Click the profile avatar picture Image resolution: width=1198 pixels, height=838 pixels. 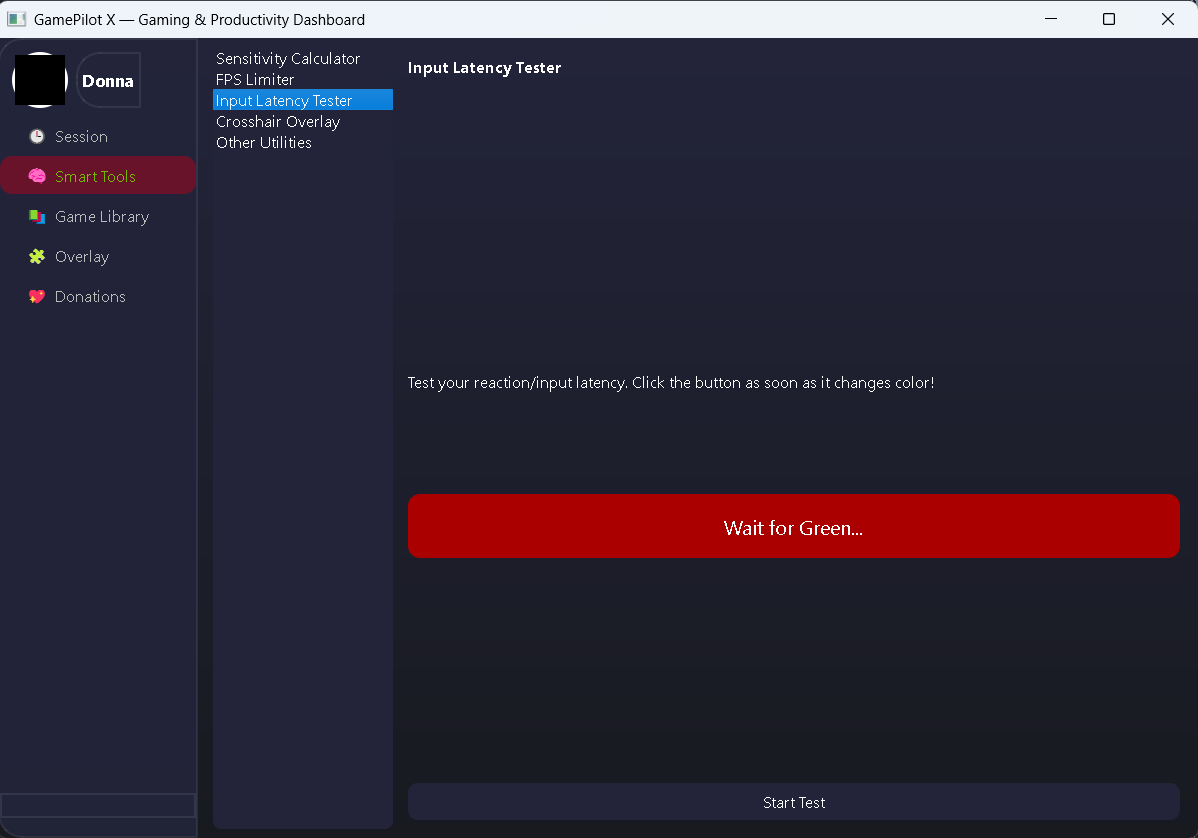(40, 80)
